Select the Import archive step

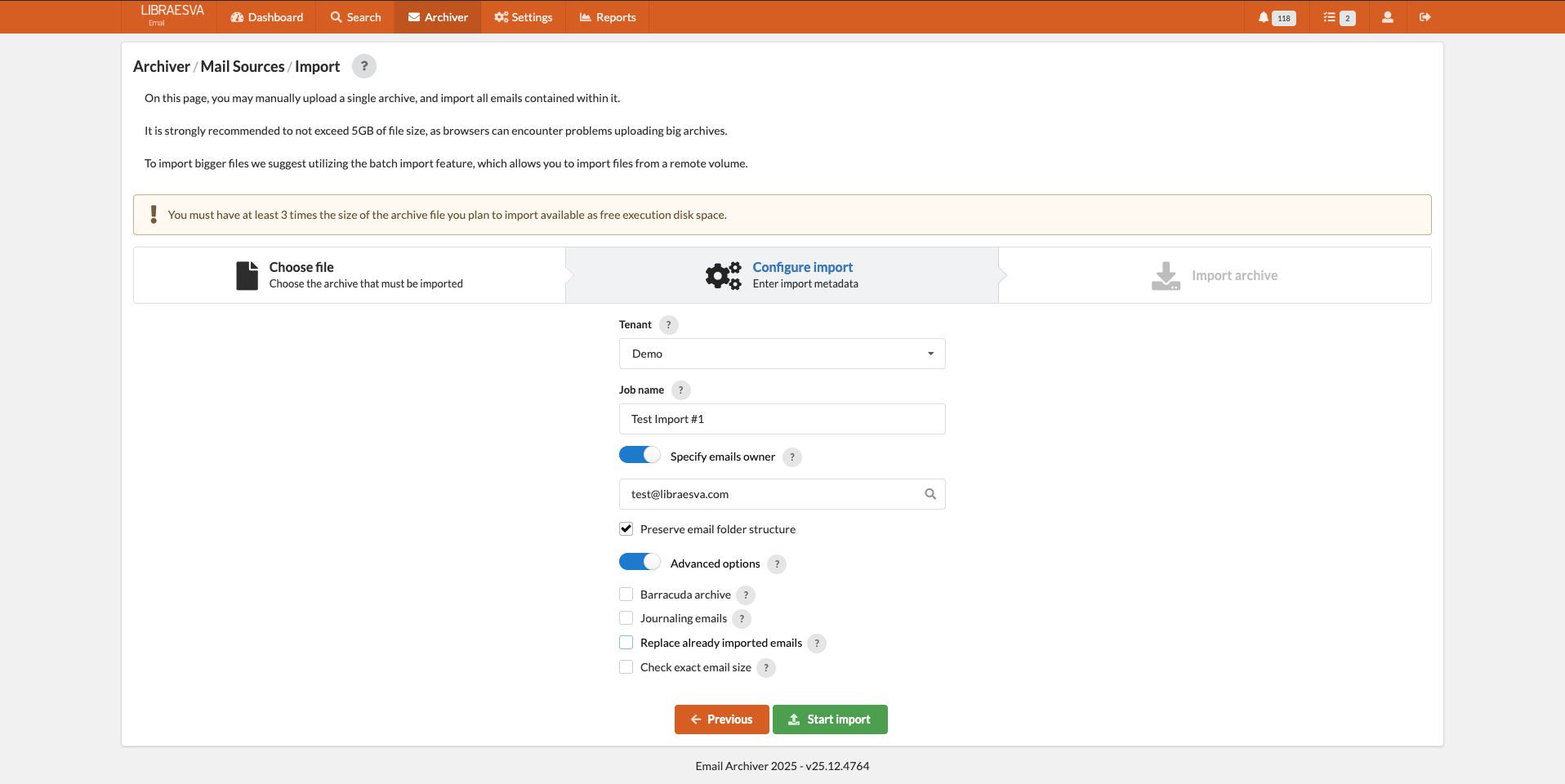(1215, 275)
